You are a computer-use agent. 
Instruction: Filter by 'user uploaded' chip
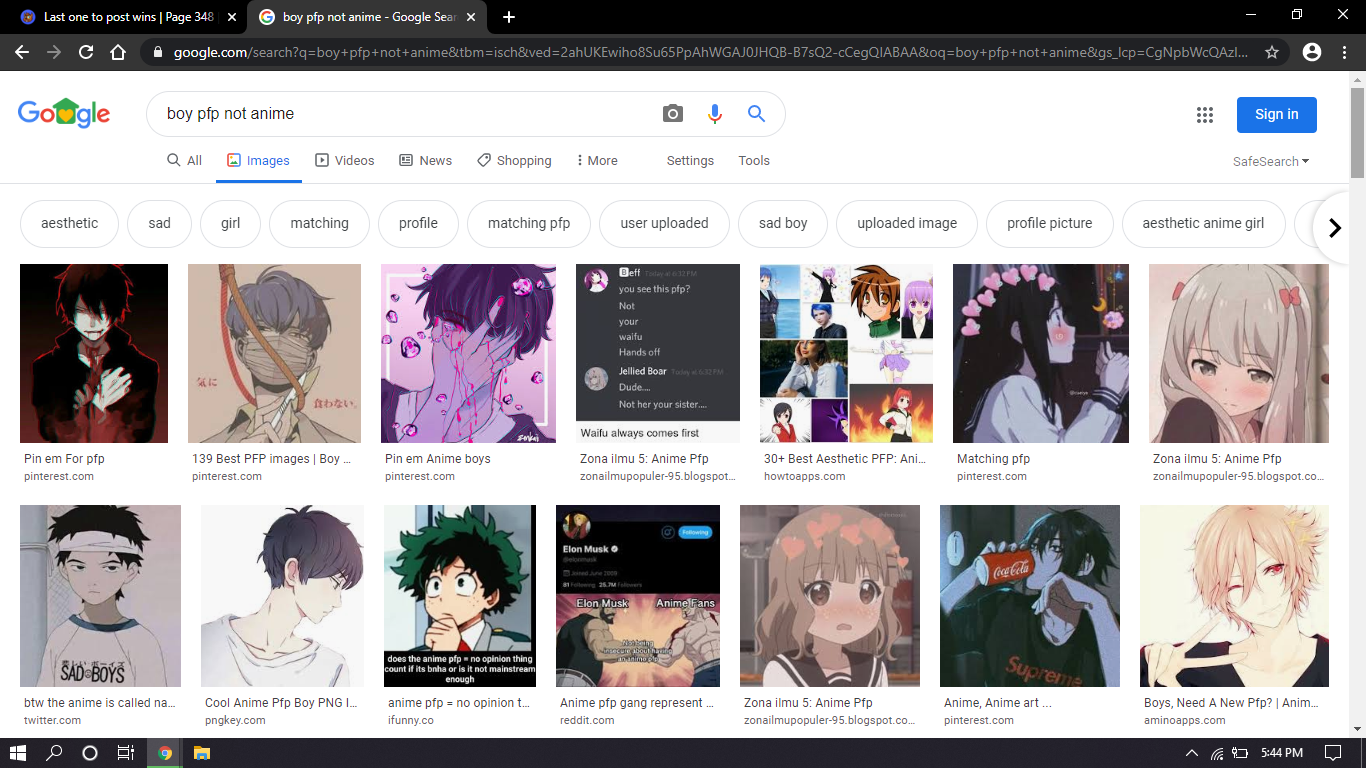coord(664,224)
